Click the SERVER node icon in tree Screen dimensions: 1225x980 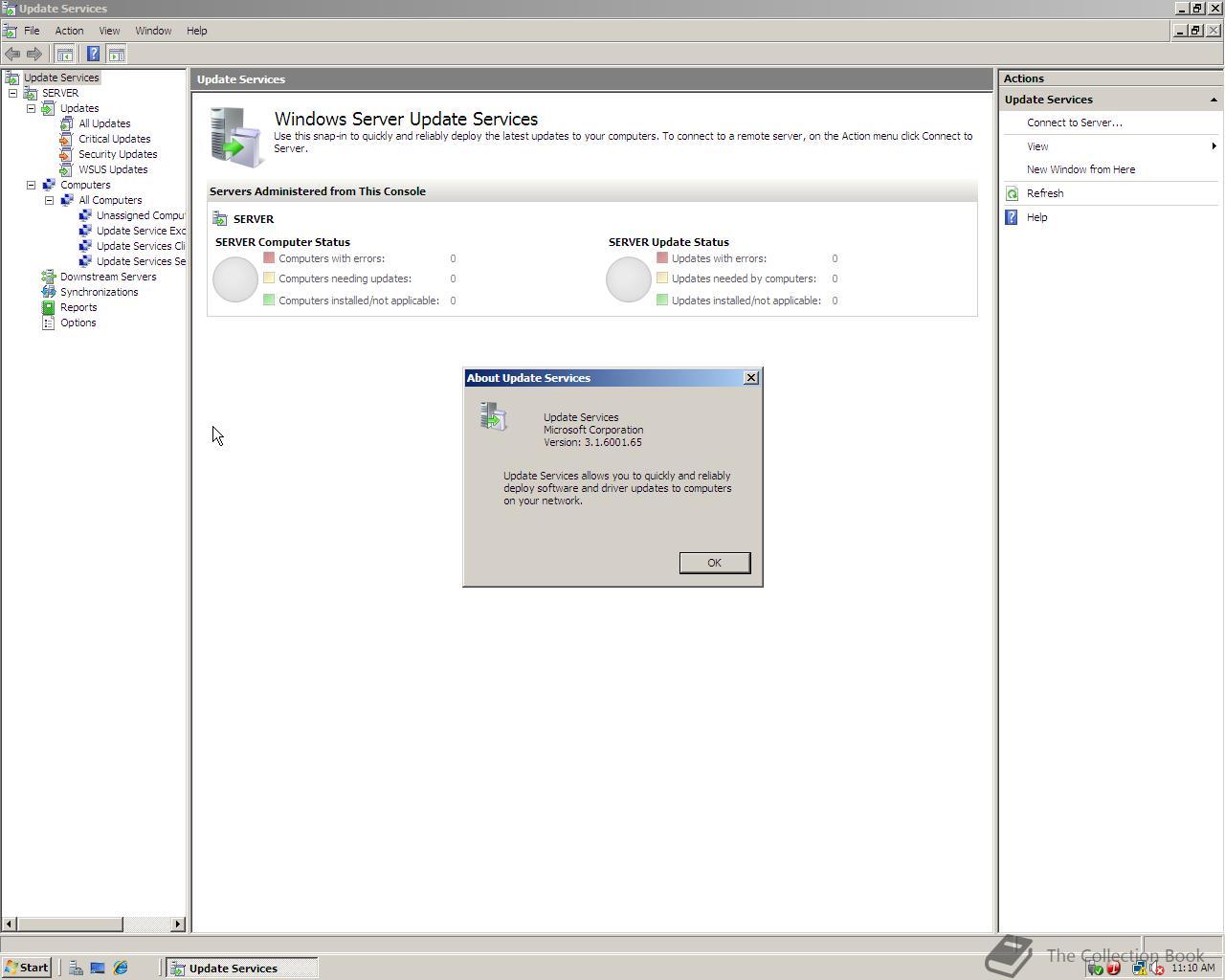point(31,93)
